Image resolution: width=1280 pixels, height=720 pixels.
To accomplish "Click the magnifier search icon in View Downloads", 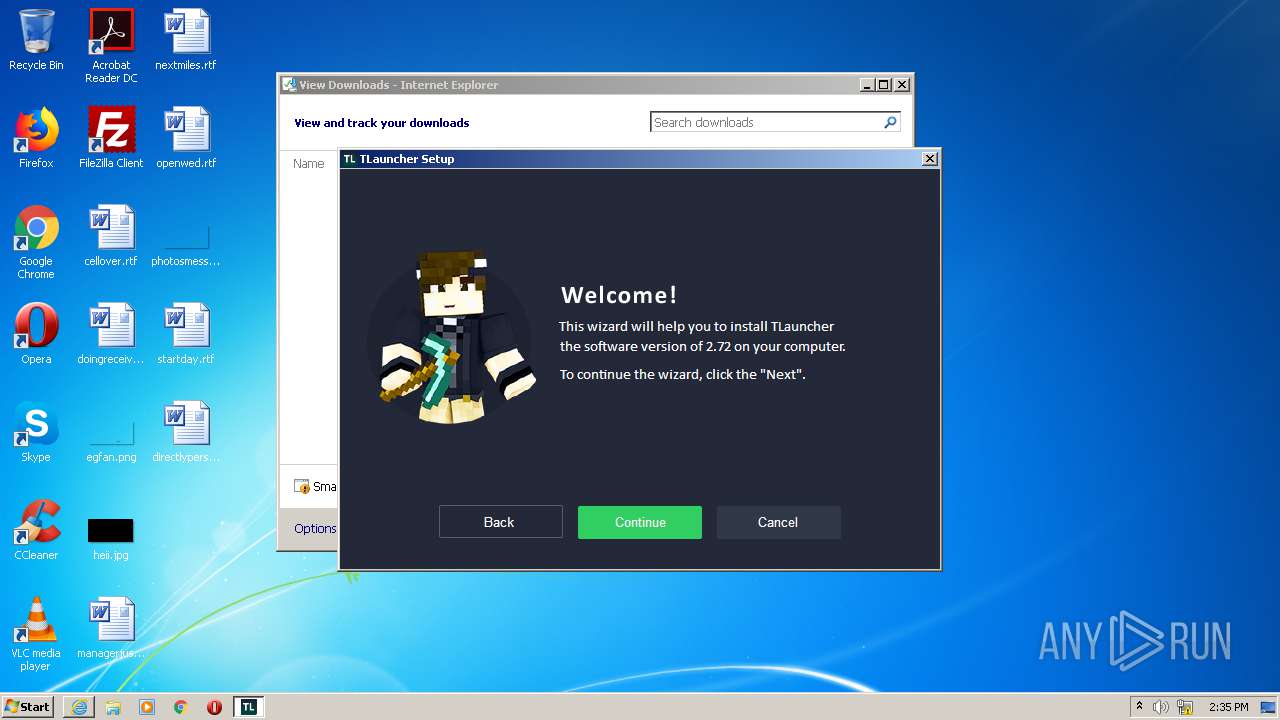I will pos(890,122).
